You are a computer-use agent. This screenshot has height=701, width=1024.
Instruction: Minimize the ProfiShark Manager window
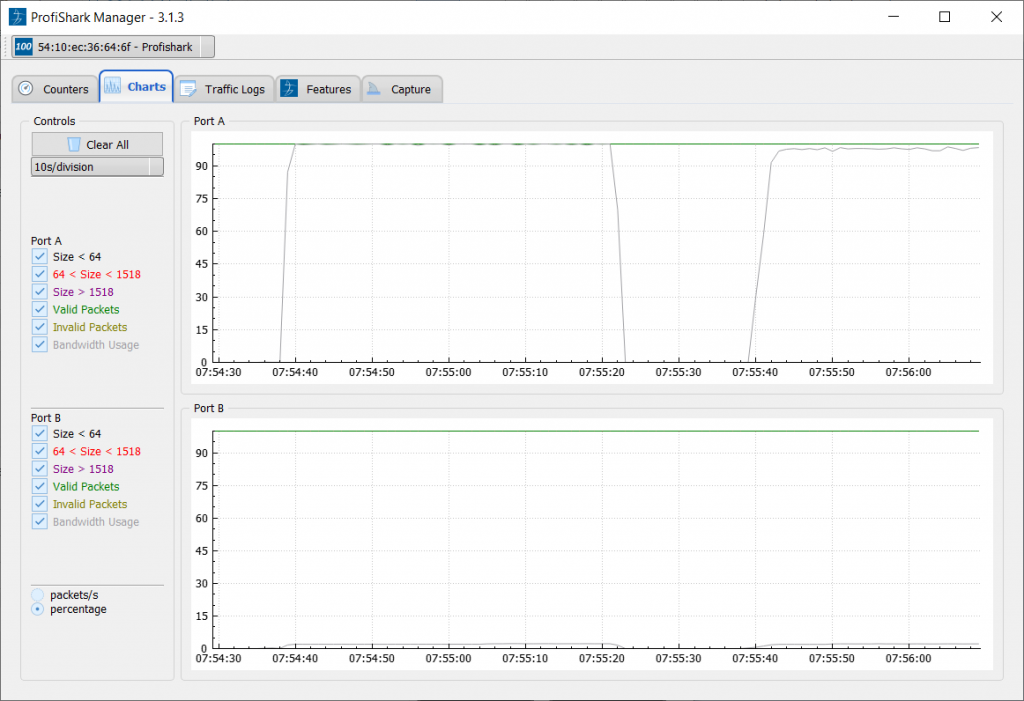pyautogui.click(x=893, y=16)
